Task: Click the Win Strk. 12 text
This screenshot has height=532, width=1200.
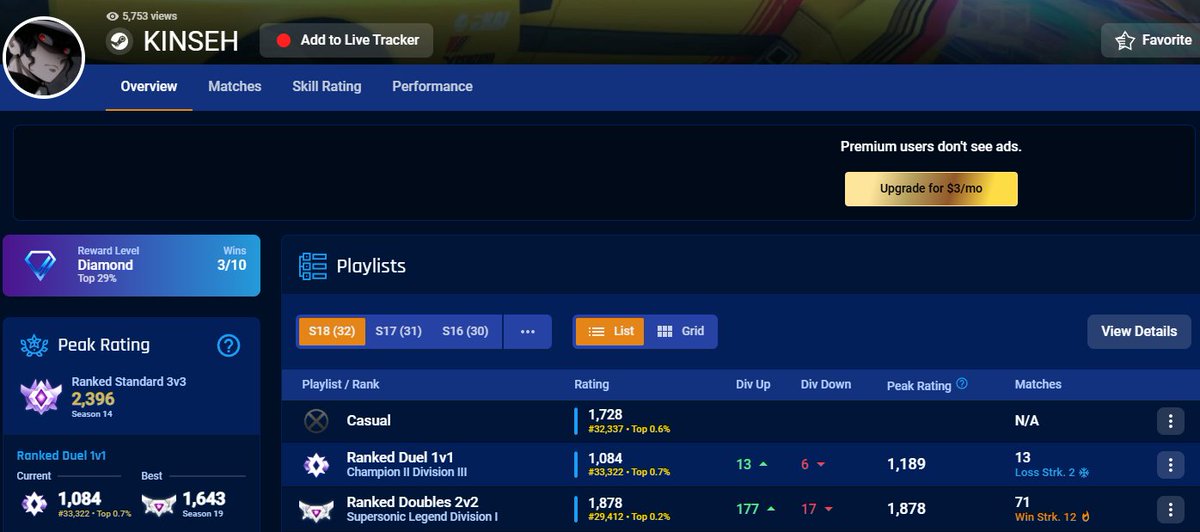Action: pyautogui.click(x=1045, y=516)
